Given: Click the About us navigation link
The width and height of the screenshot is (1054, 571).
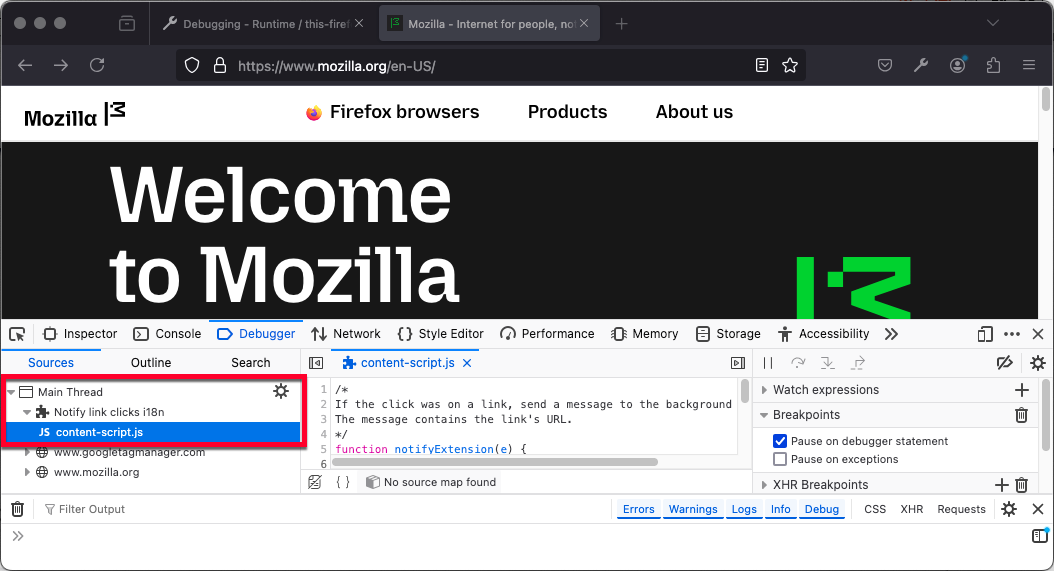Looking at the screenshot, I should 694,112.
